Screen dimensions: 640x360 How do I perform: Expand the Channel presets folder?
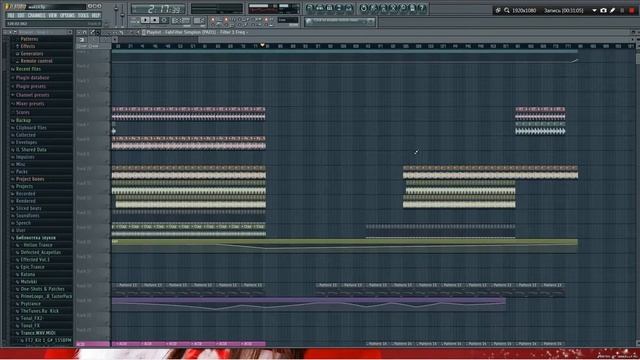point(32,95)
